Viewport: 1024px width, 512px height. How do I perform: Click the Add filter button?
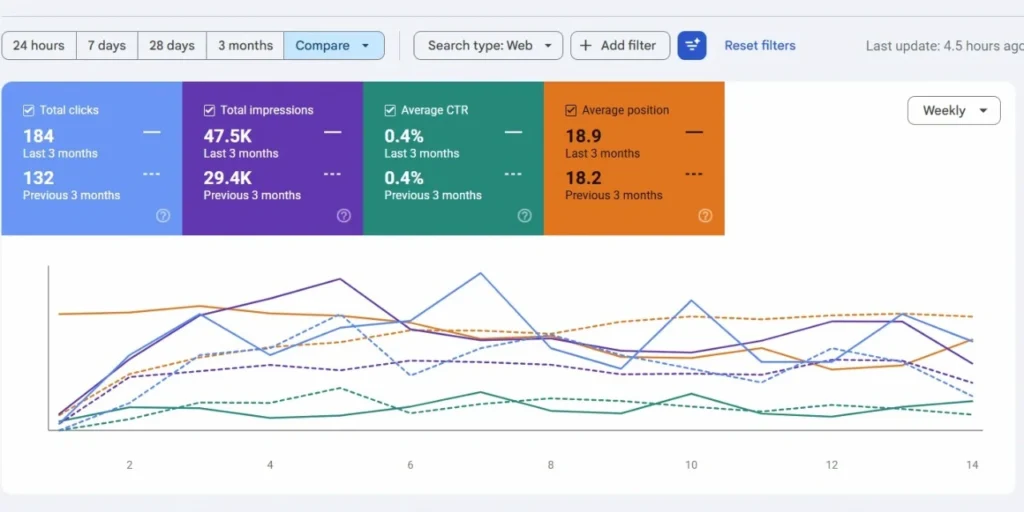tap(620, 46)
